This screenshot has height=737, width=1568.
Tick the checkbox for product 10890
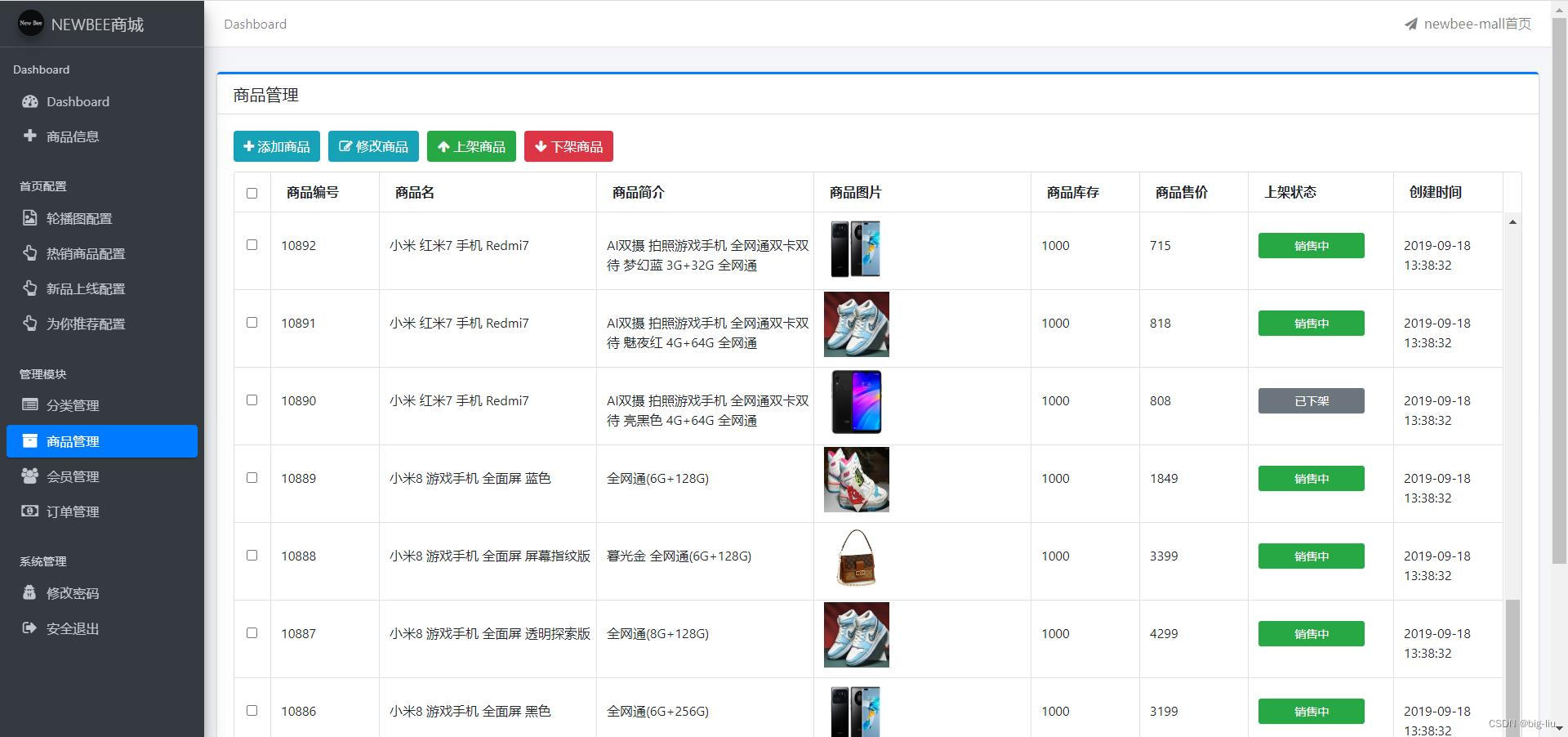(x=252, y=400)
